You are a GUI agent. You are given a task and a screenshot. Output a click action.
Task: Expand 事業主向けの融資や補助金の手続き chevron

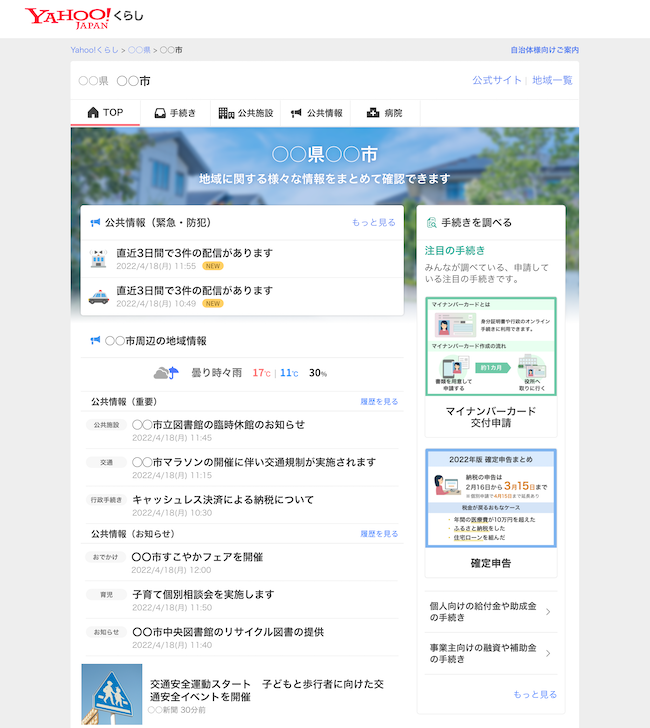pyautogui.click(x=548, y=653)
